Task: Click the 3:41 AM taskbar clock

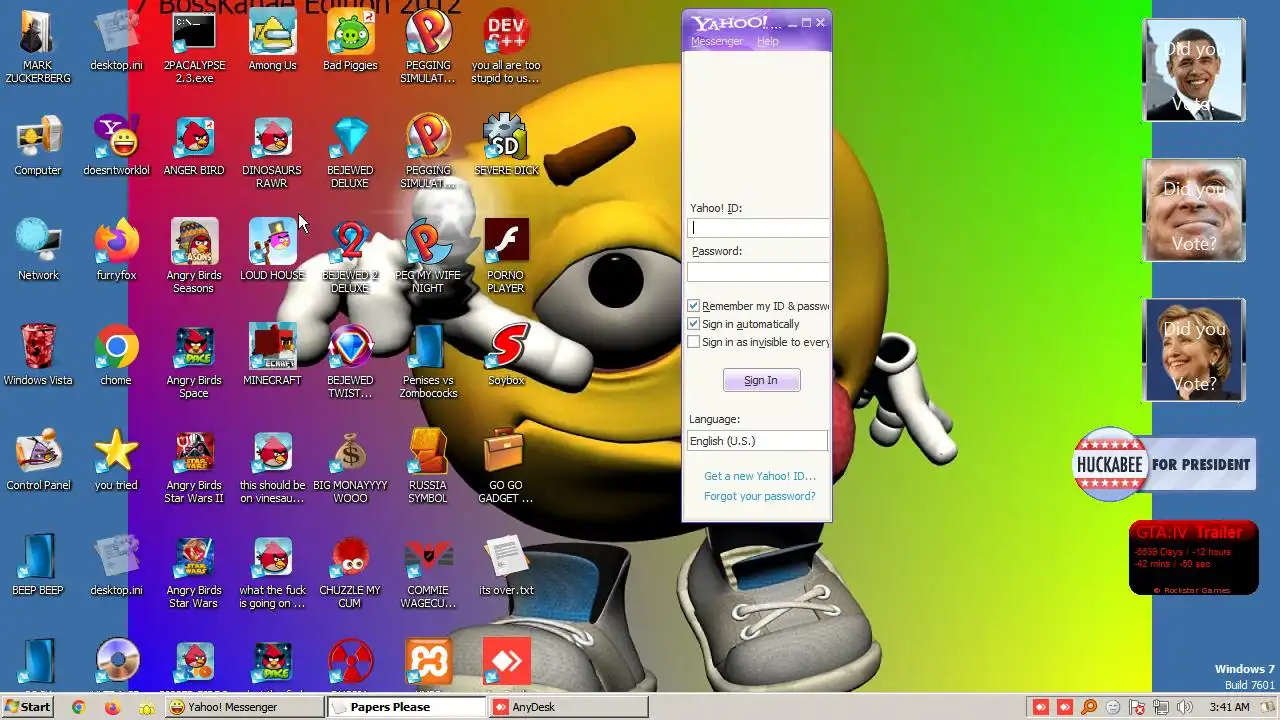Action: tap(1229, 707)
